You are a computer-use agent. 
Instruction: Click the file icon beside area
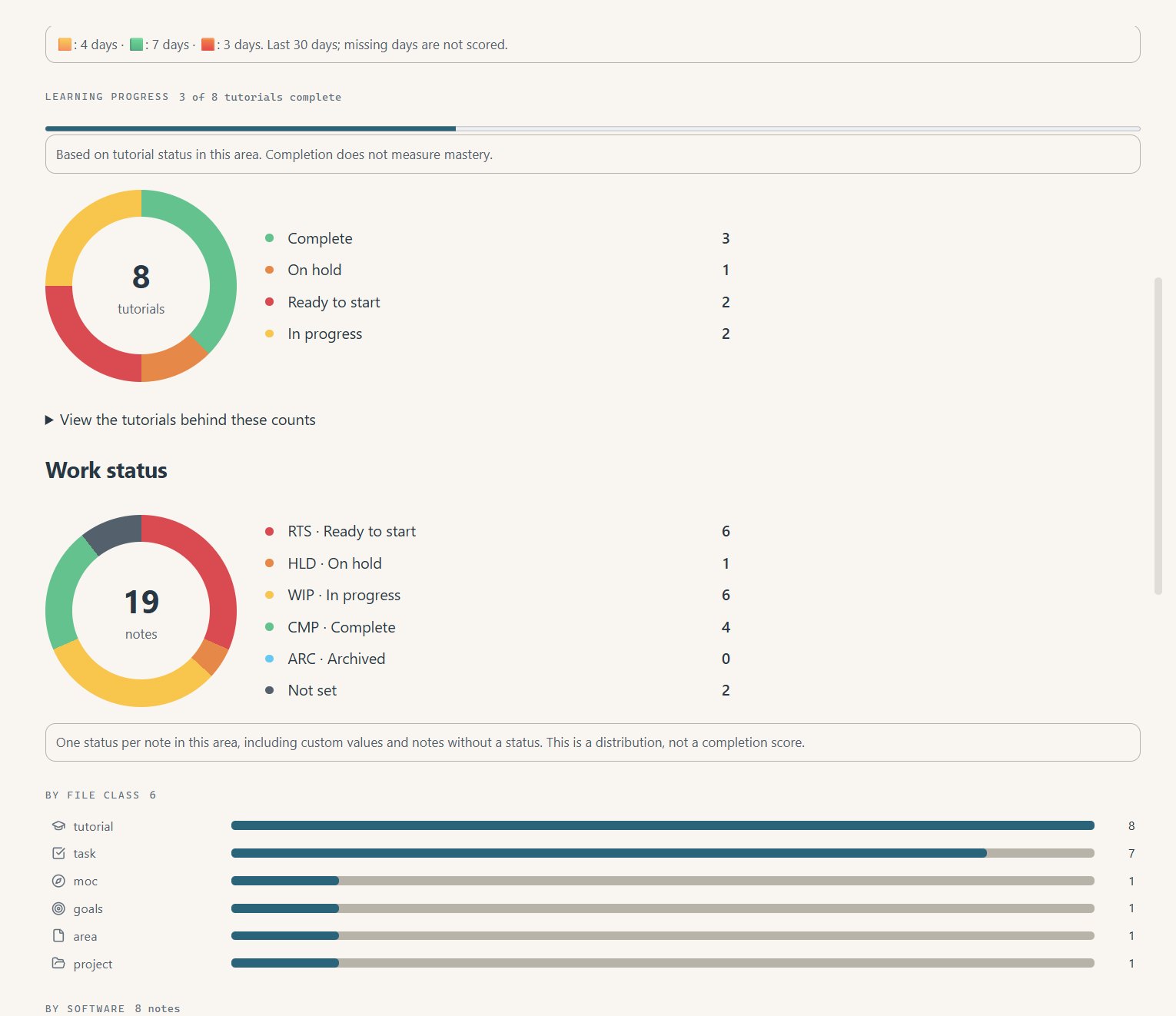click(58, 936)
